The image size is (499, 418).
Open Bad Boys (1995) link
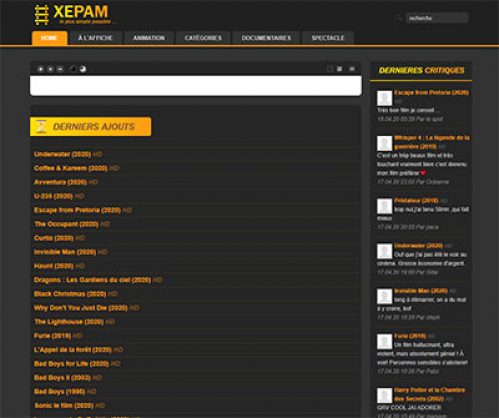tap(59, 392)
